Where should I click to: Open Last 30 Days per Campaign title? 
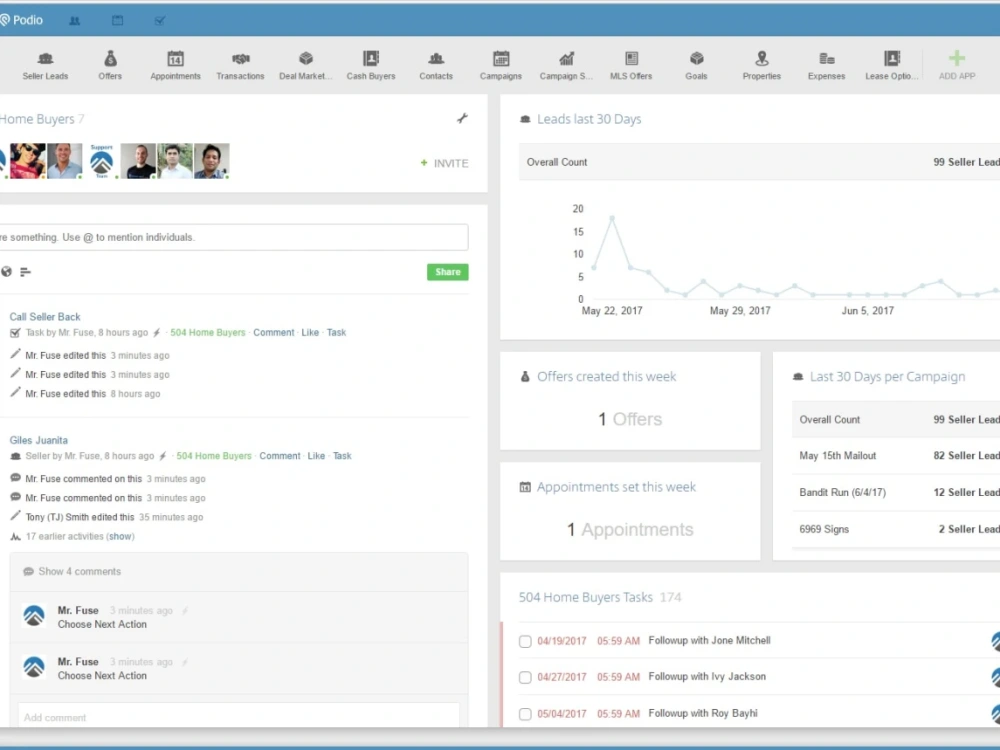(x=887, y=377)
